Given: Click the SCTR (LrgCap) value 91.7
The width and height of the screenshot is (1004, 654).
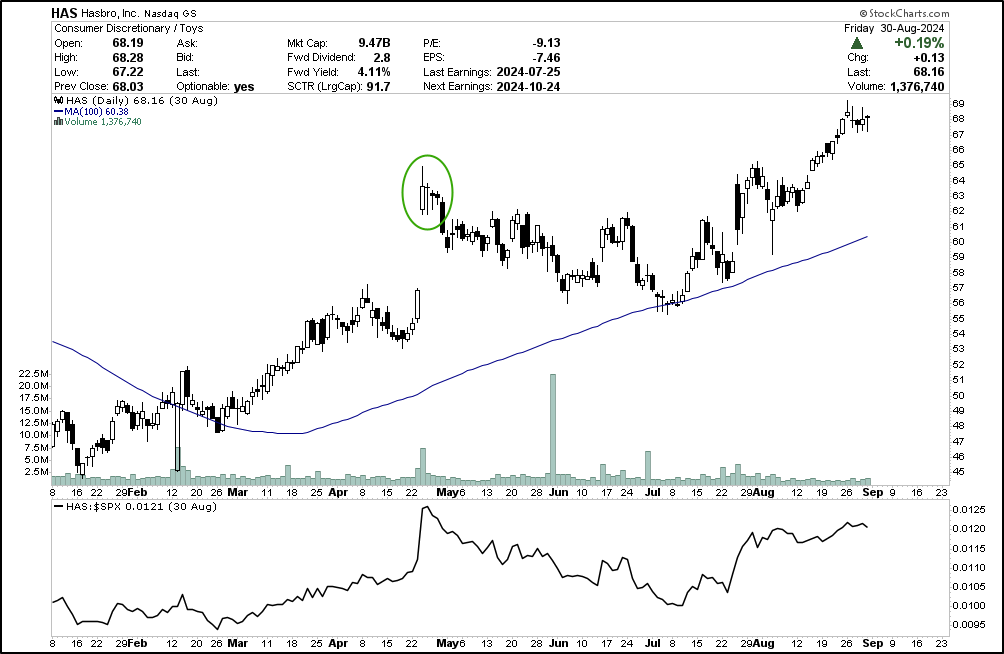Looking at the screenshot, I should point(378,86).
